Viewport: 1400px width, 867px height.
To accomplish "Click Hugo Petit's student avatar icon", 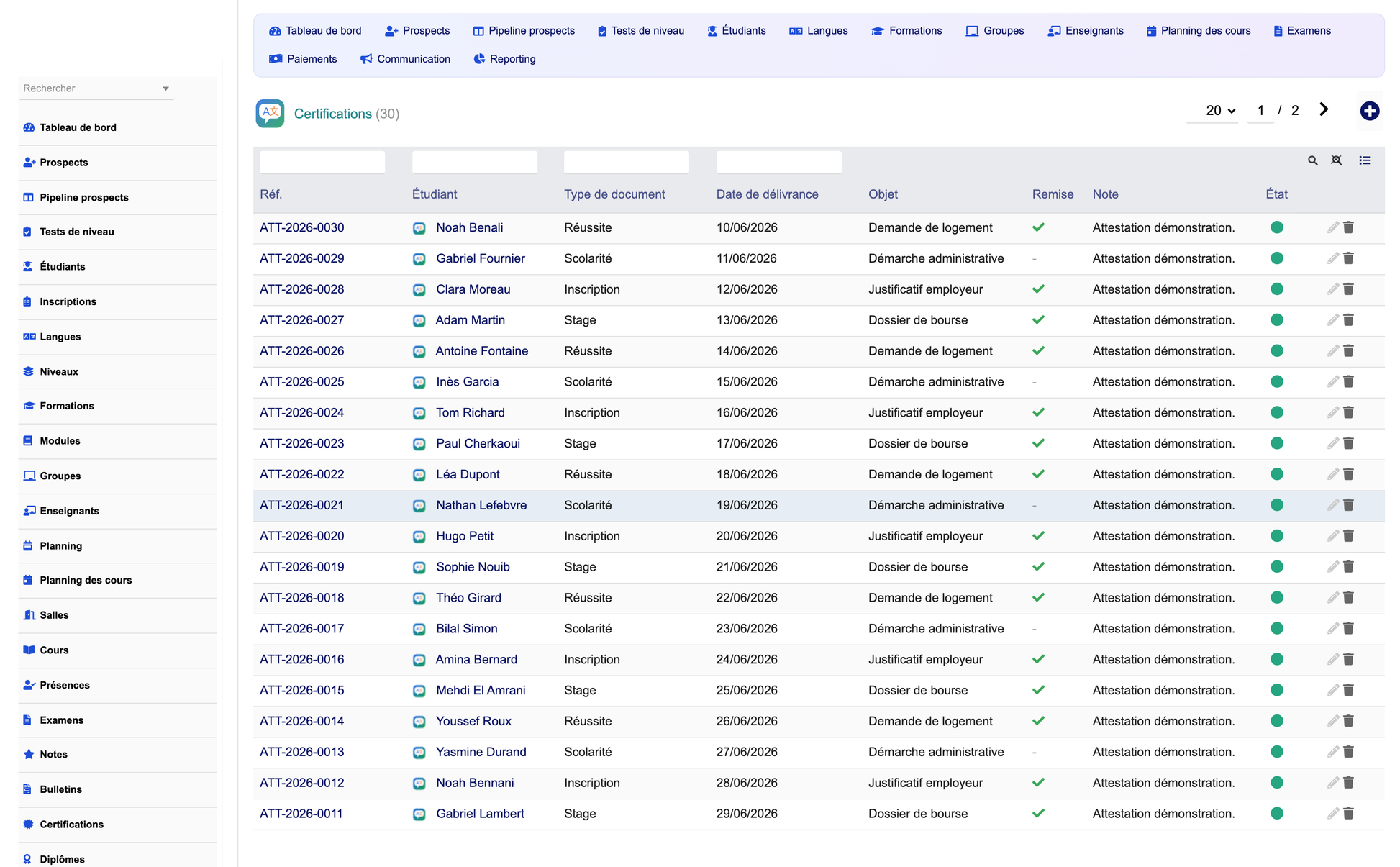I will click(x=419, y=537).
